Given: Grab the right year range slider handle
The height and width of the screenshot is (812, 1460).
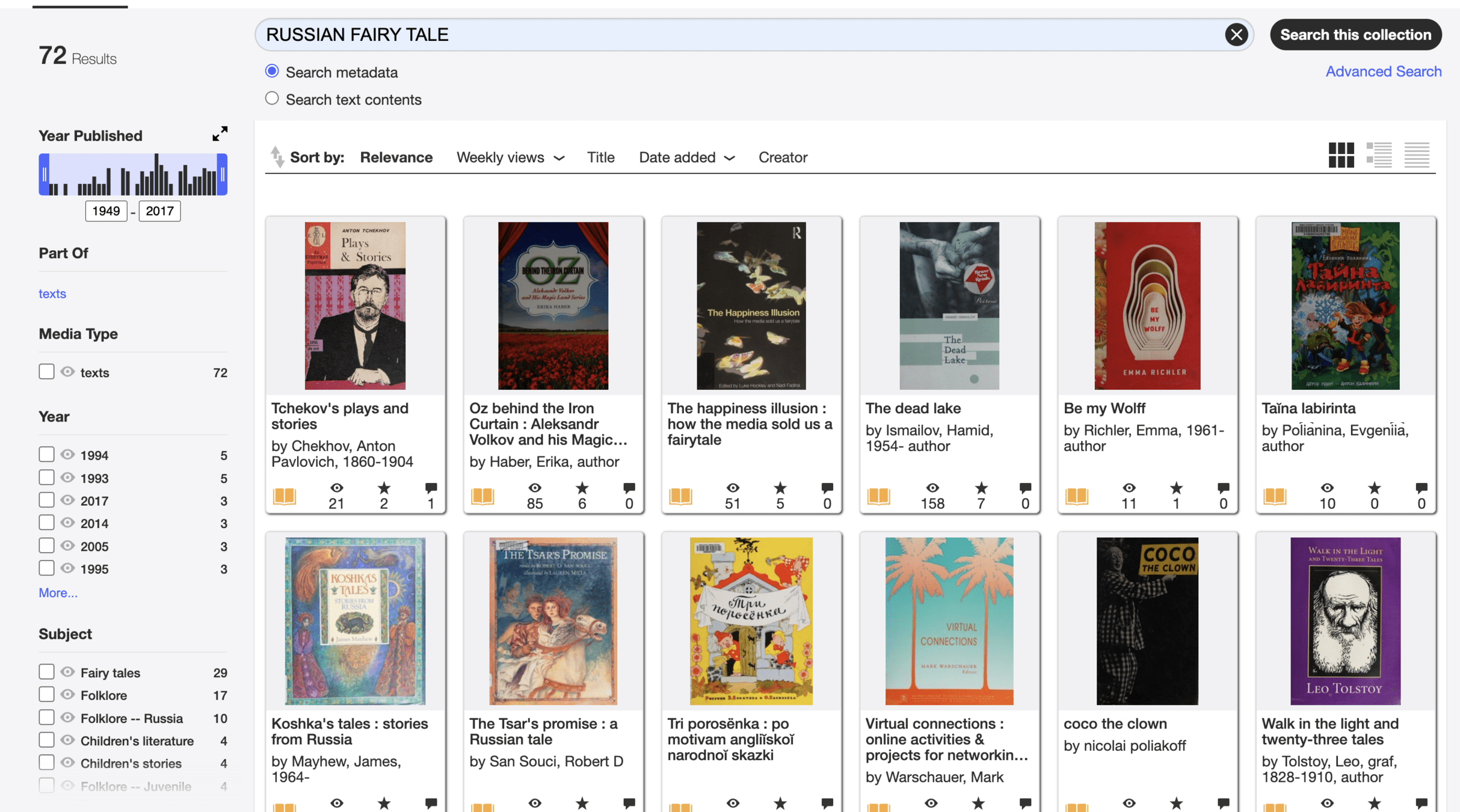Looking at the screenshot, I should click(x=223, y=174).
